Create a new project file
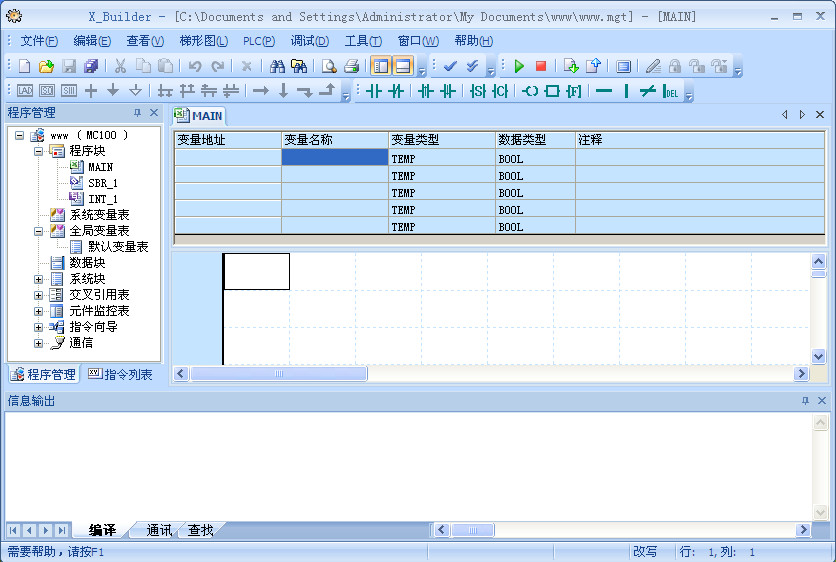This screenshot has height=562, width=836. (x=24, y=66)
